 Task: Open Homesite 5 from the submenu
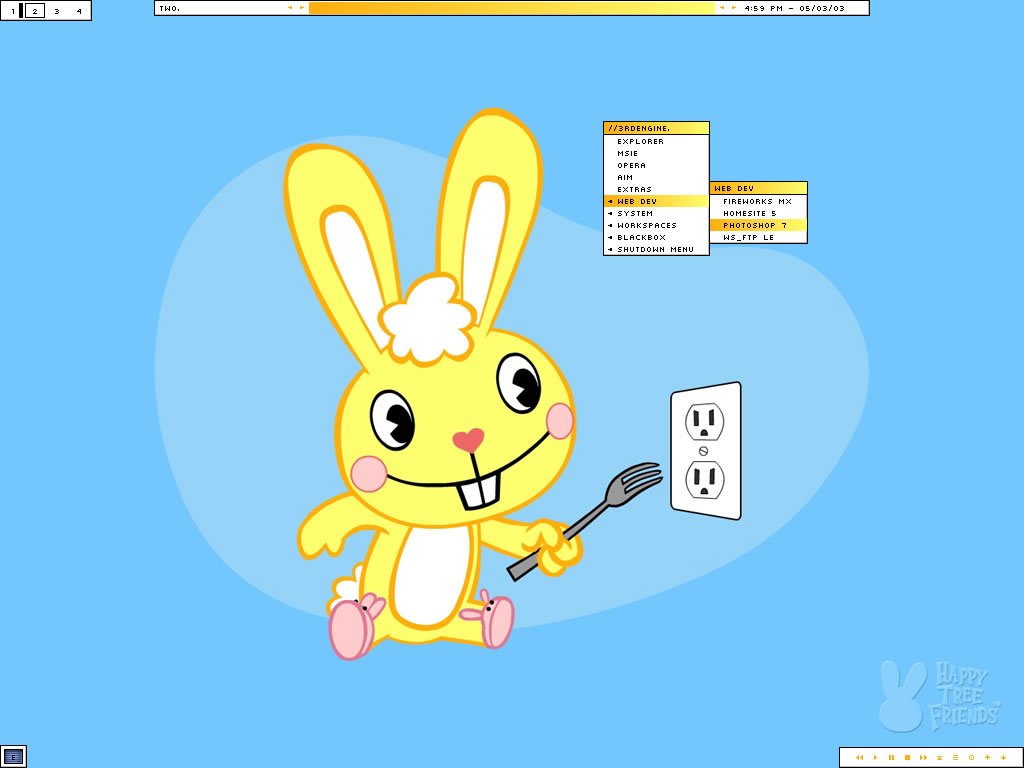point(758,213)
